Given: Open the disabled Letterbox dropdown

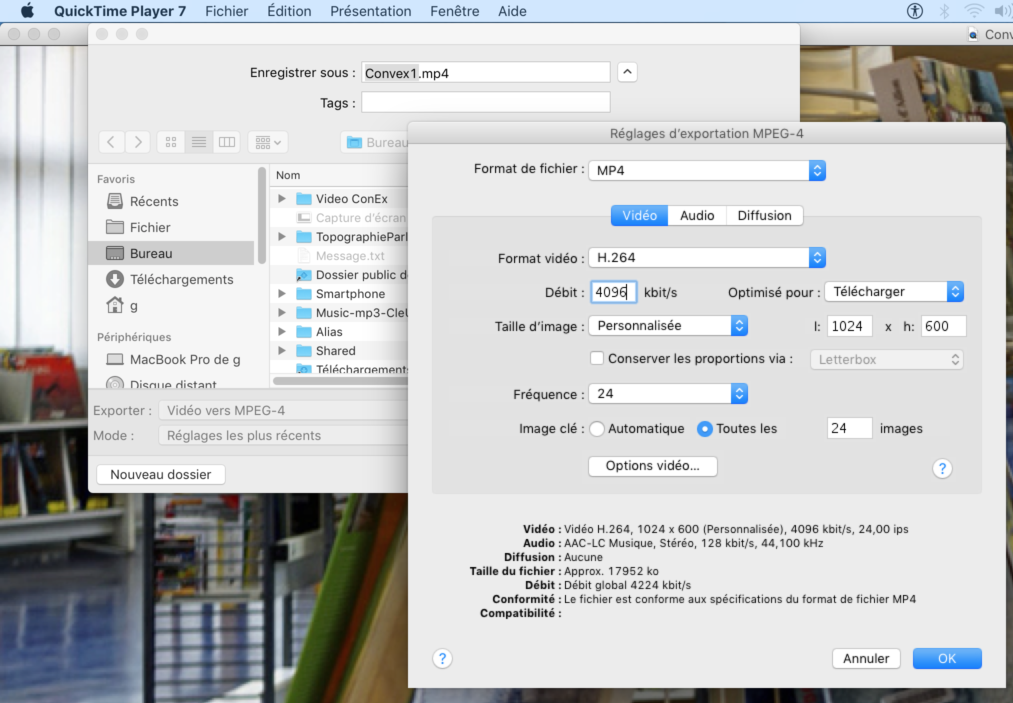Looking at the screenshot, I should coord(886,359).
